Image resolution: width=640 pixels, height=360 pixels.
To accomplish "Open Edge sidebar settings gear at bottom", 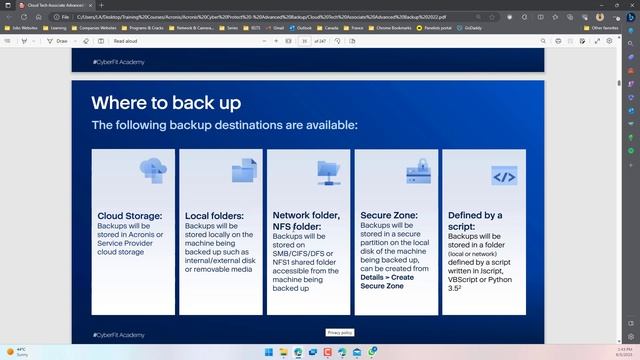I will pyautogui.click(x=631, y=337).
